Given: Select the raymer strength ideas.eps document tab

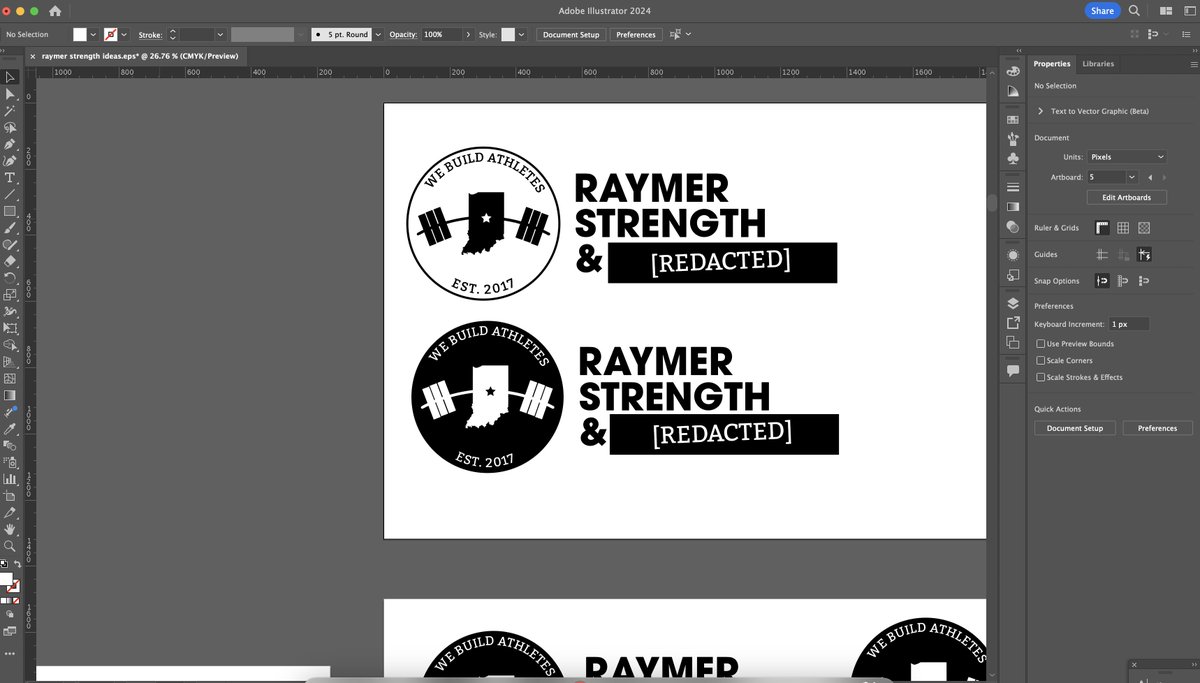Looking at the screenshot, I should pyautogui.click(x=140, y=56).
